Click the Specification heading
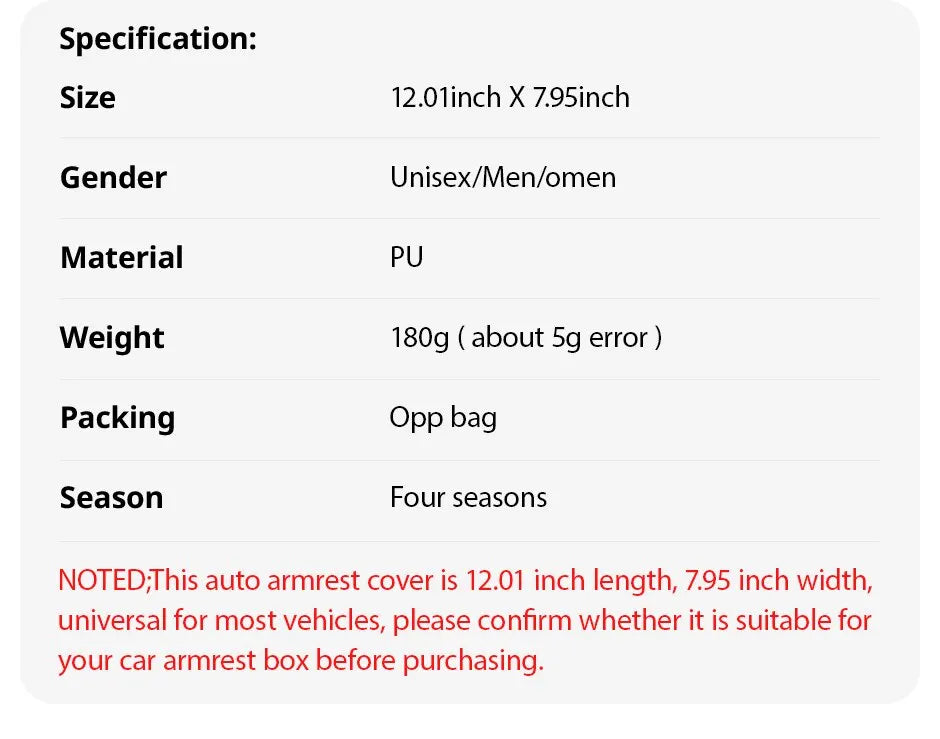Image resolution: width=940 pixels, height=739 pixels. tap(158, 39)
